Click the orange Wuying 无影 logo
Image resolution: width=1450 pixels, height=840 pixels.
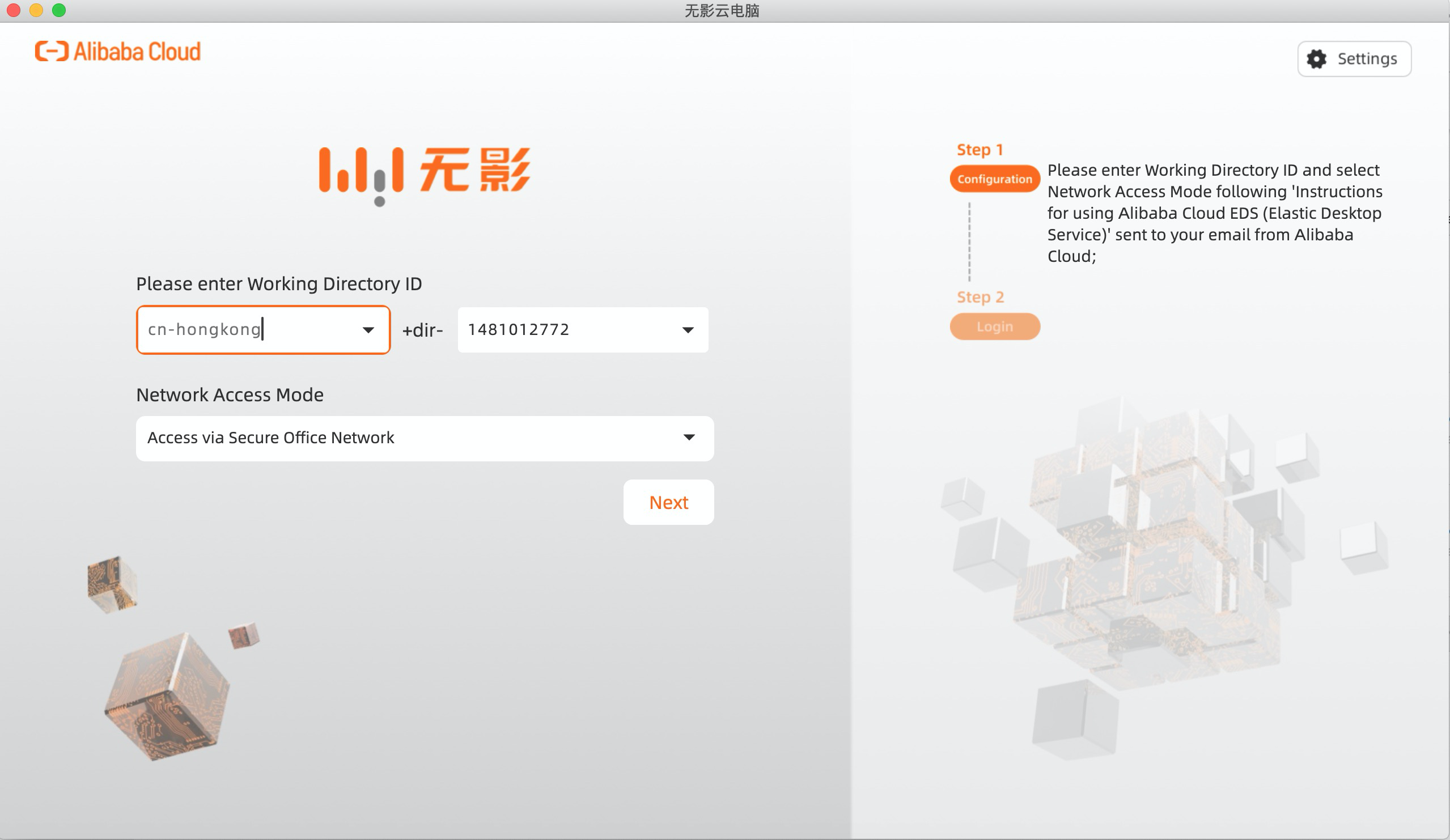tap(425, 173)
